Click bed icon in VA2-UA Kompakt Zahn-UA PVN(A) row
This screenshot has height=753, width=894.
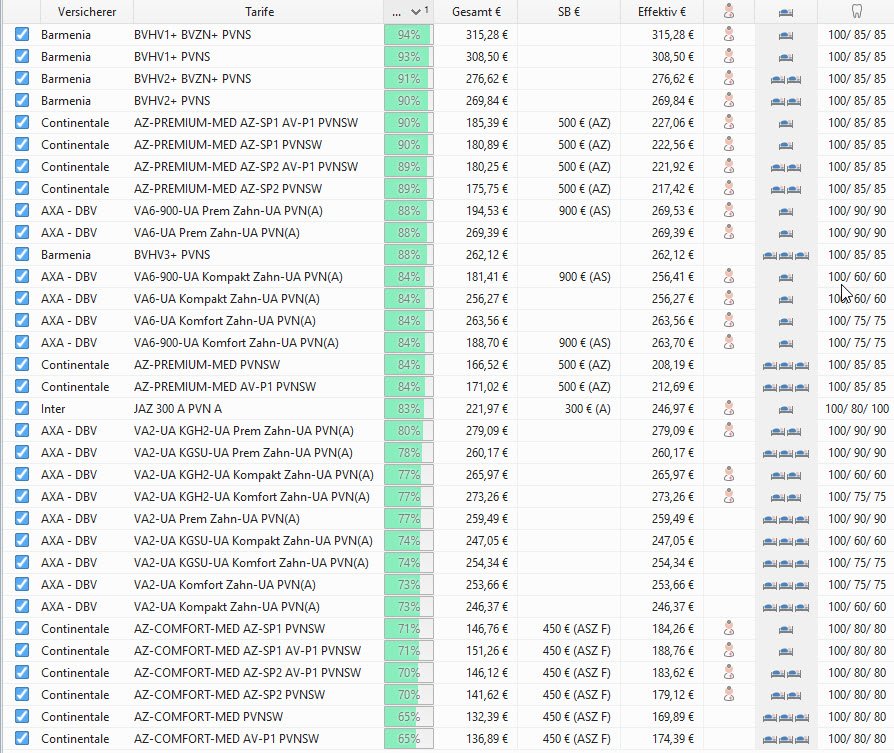tap(786, 608)
